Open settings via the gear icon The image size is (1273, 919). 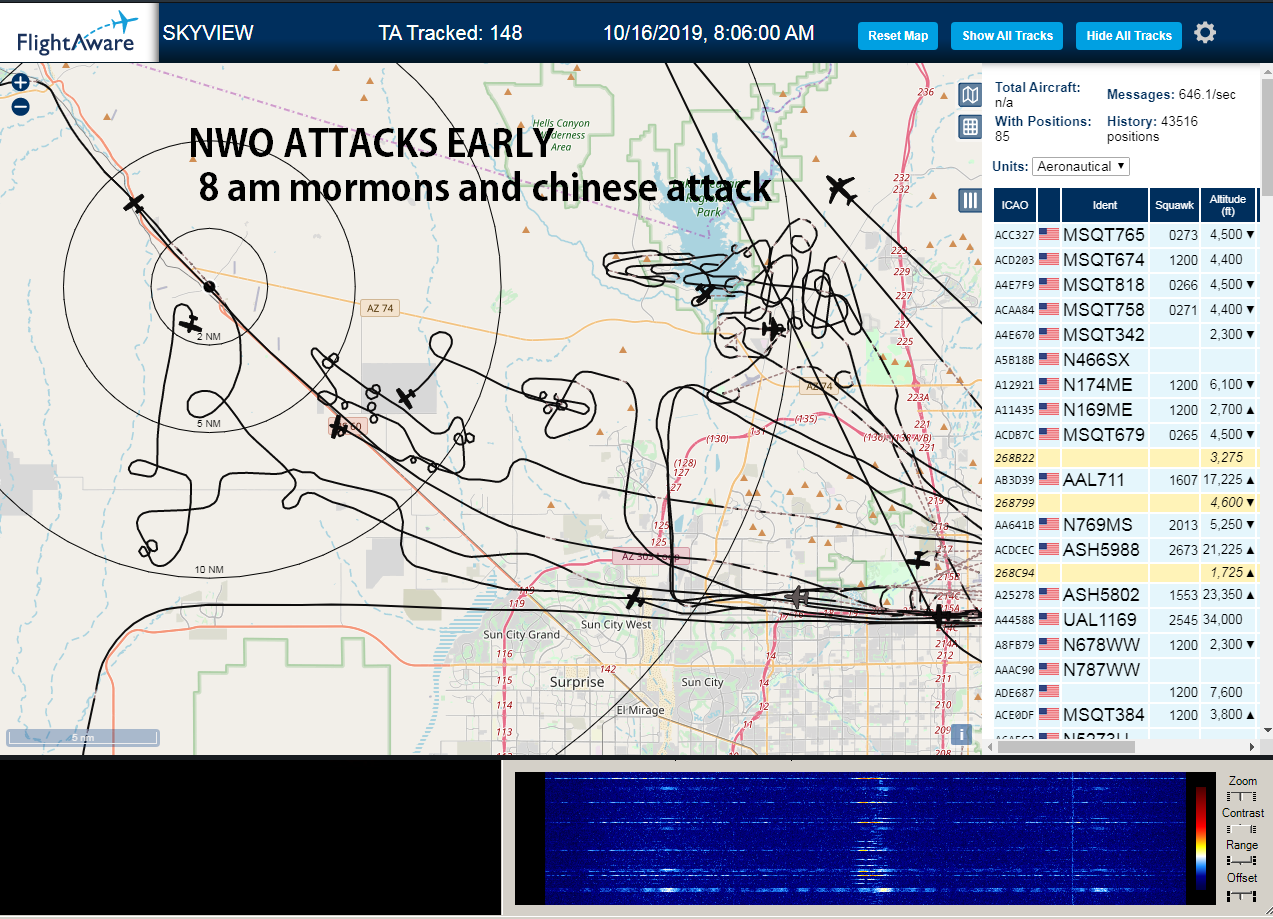pyautogui.click(x=1205, y=33)
